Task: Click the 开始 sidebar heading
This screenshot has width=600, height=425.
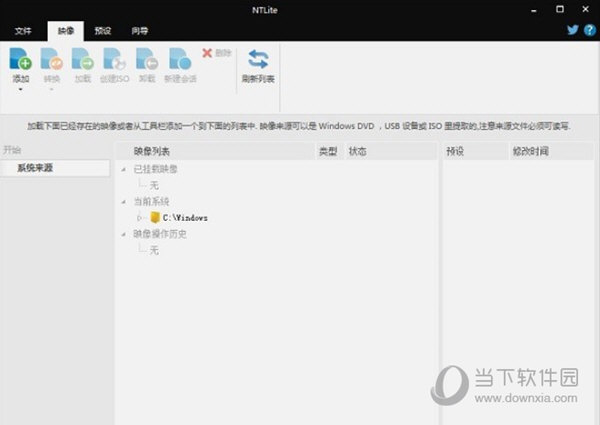Action: 12,150
